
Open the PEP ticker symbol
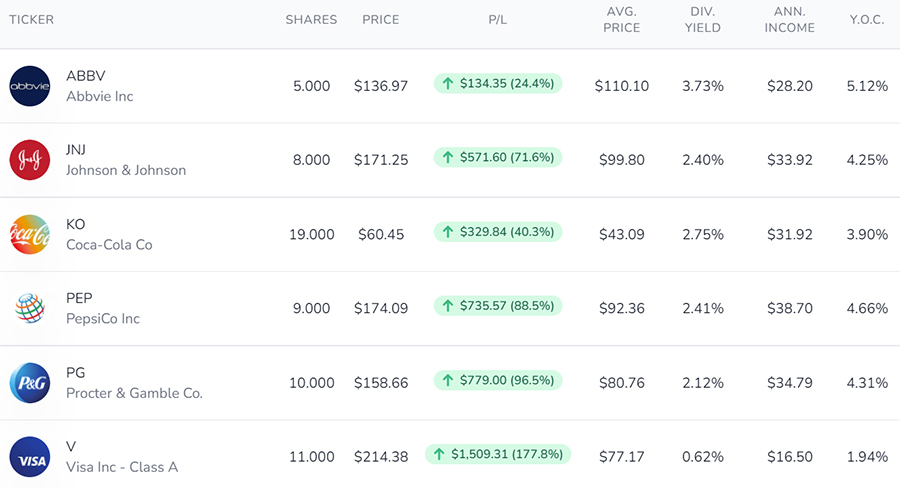click(x=79, y=298)
